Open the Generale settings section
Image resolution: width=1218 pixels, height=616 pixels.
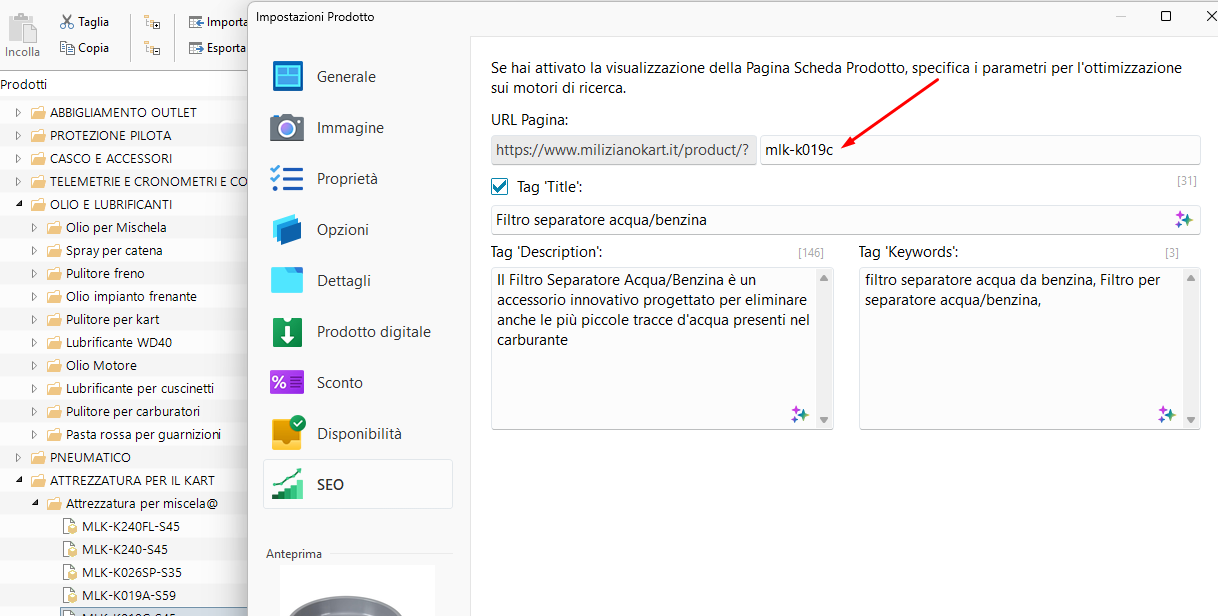point(345,77)
